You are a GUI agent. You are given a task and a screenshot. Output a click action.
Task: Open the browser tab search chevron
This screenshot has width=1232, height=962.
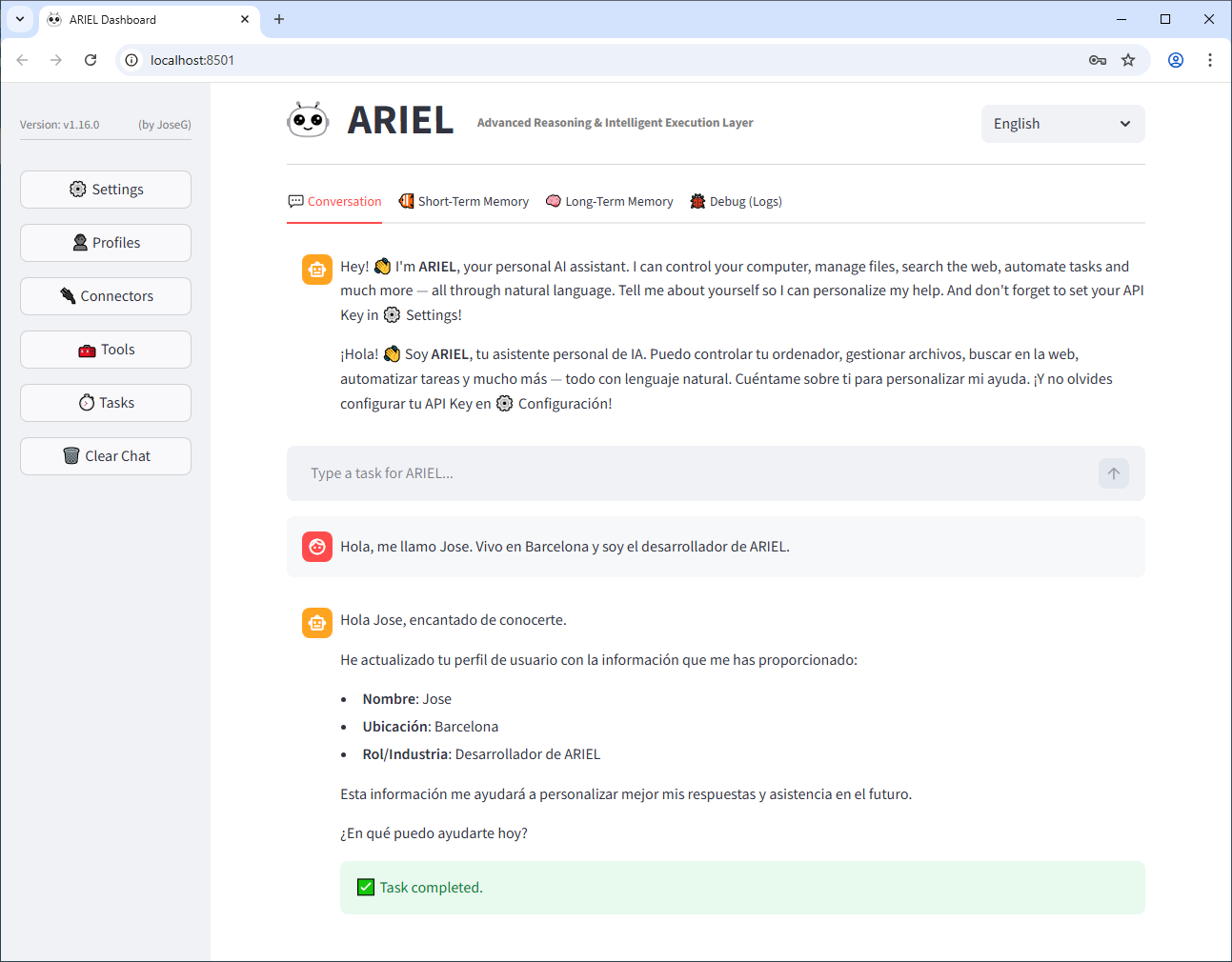(19, 19)
